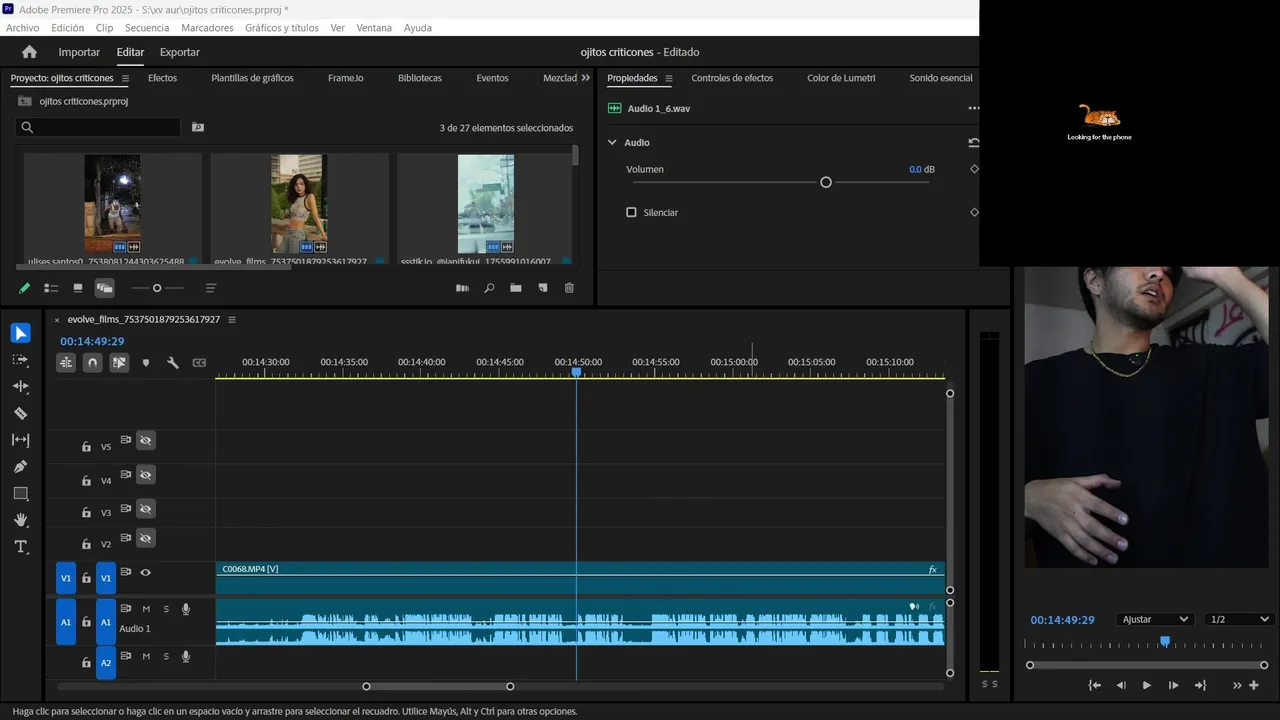Click the trash Clear icon
Viewport: 1280px width, 720px height.
click(569, 288)
